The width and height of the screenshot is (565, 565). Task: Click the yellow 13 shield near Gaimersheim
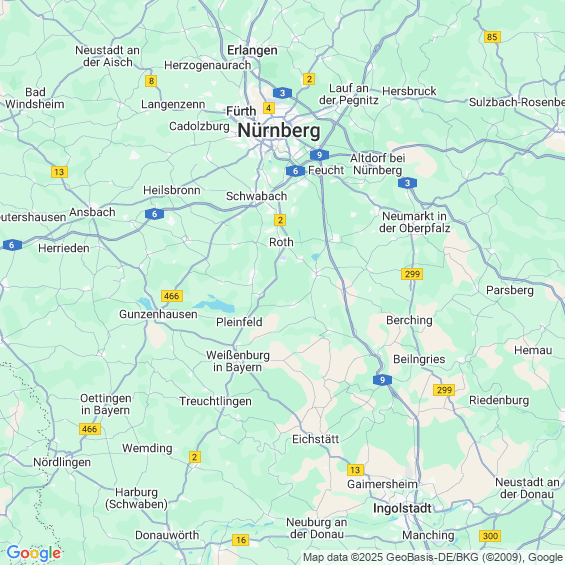(355, 470)
